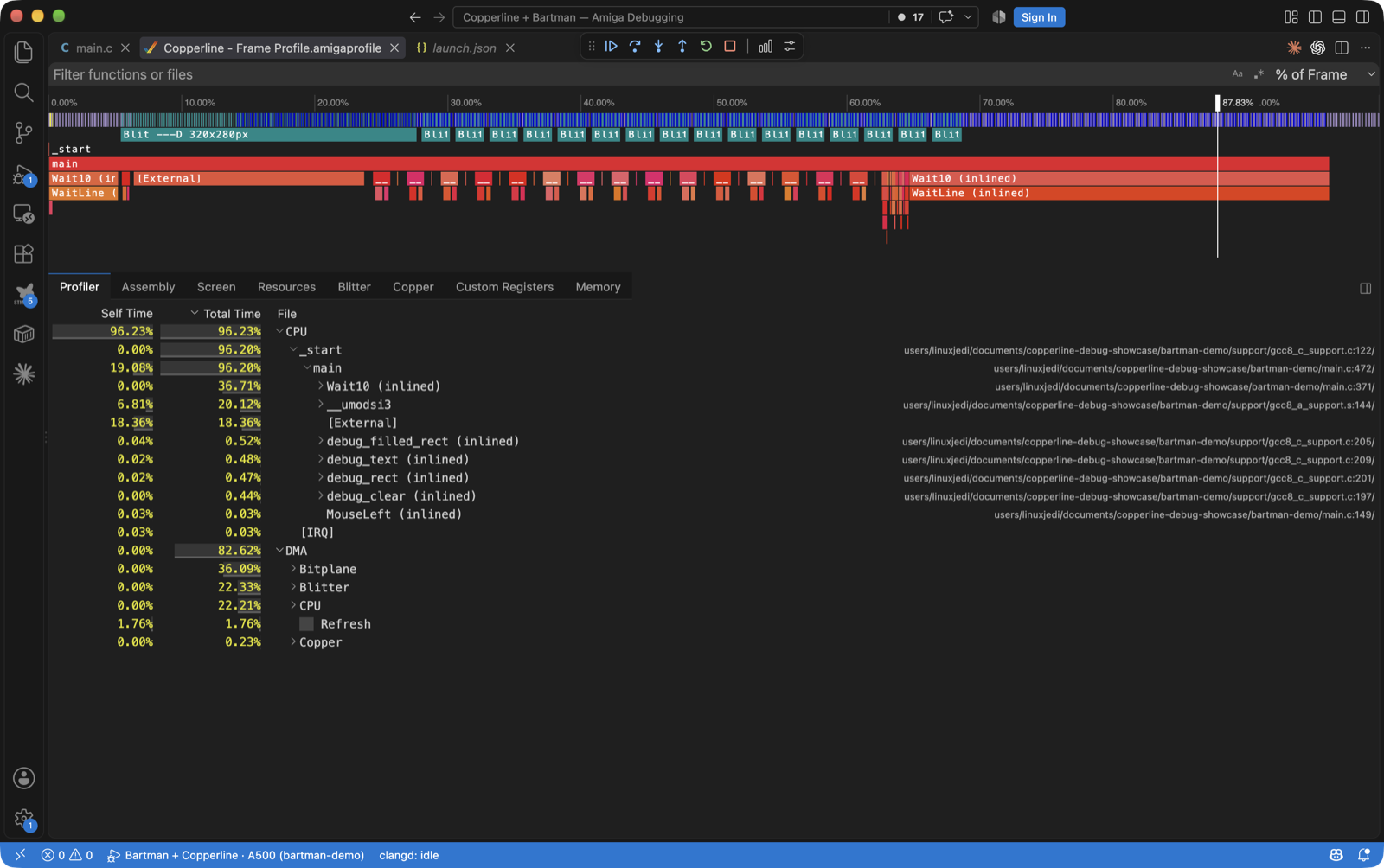Open notifications bell in status bar
1384x868 pixels.
(1364, 855)
